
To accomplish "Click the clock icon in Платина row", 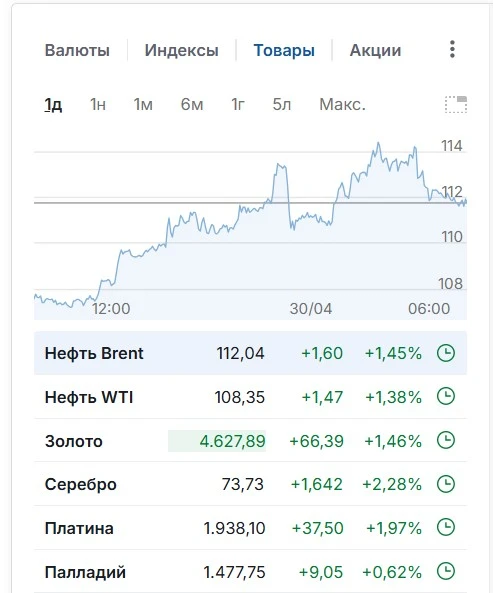I will tap(446, 528).
